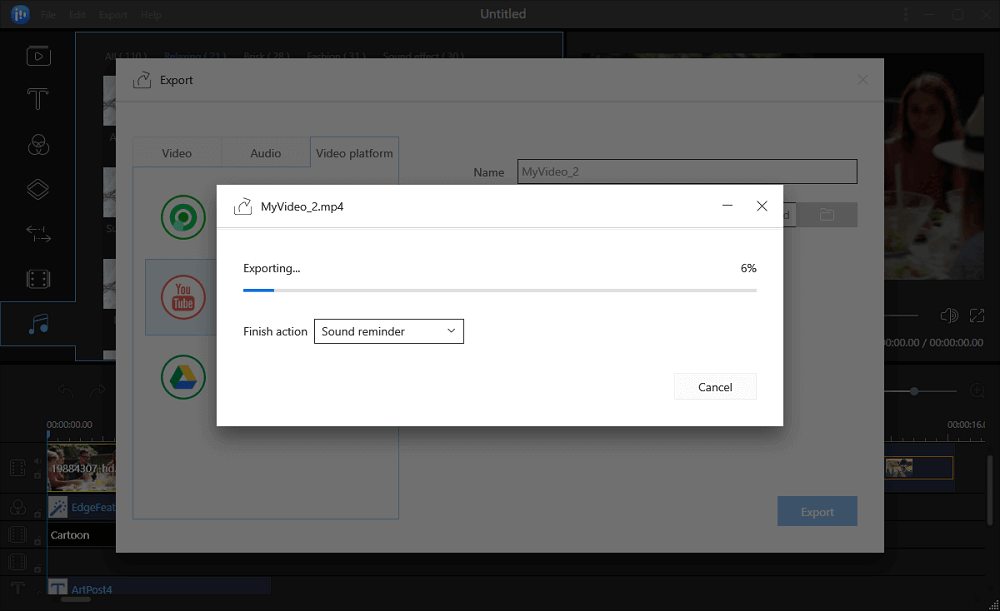Click the browse output folder icon
The height and width of the screenshot is (611, 1000).
pos(827,215)
